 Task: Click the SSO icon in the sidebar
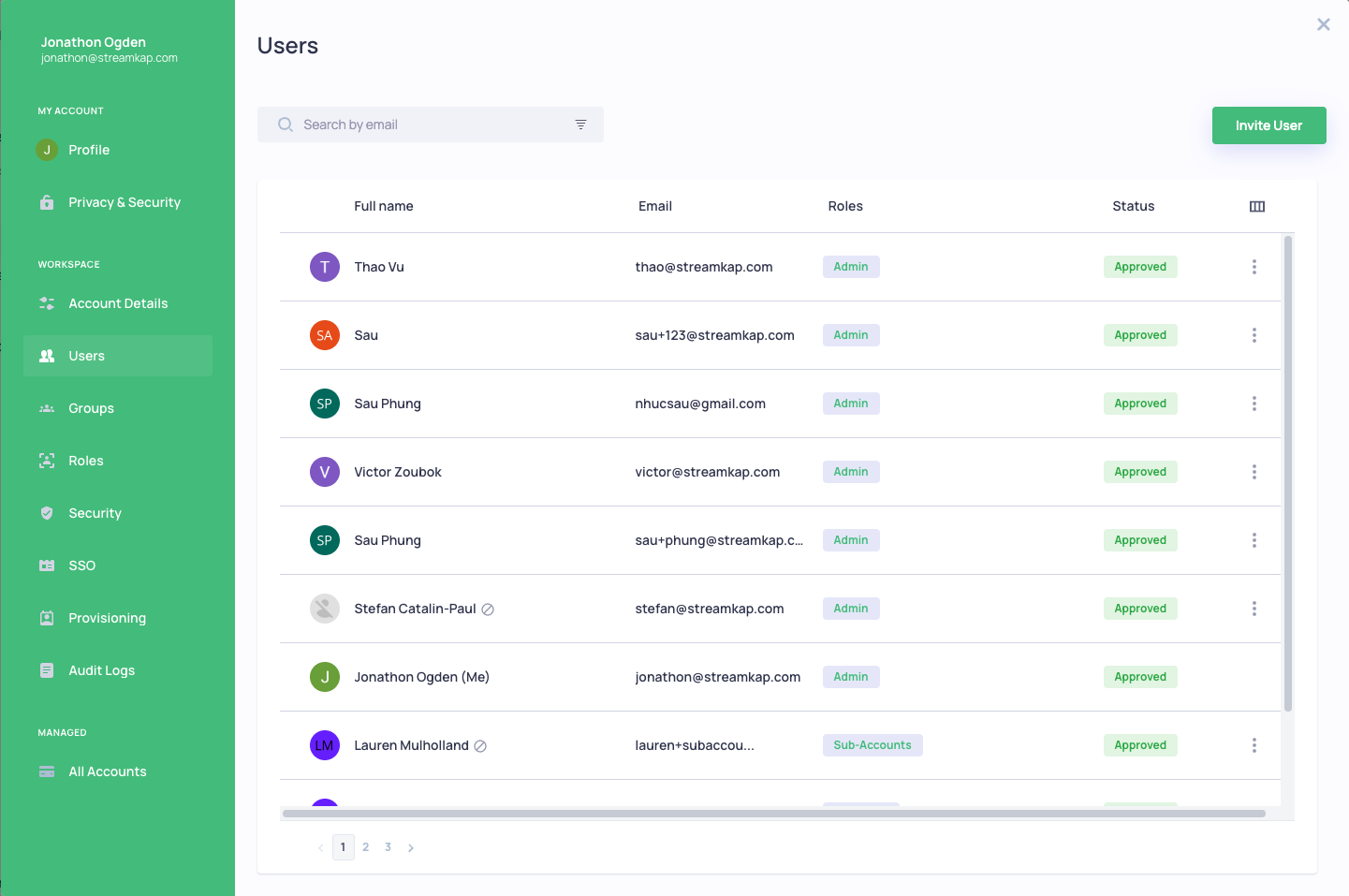click(46, 565)
